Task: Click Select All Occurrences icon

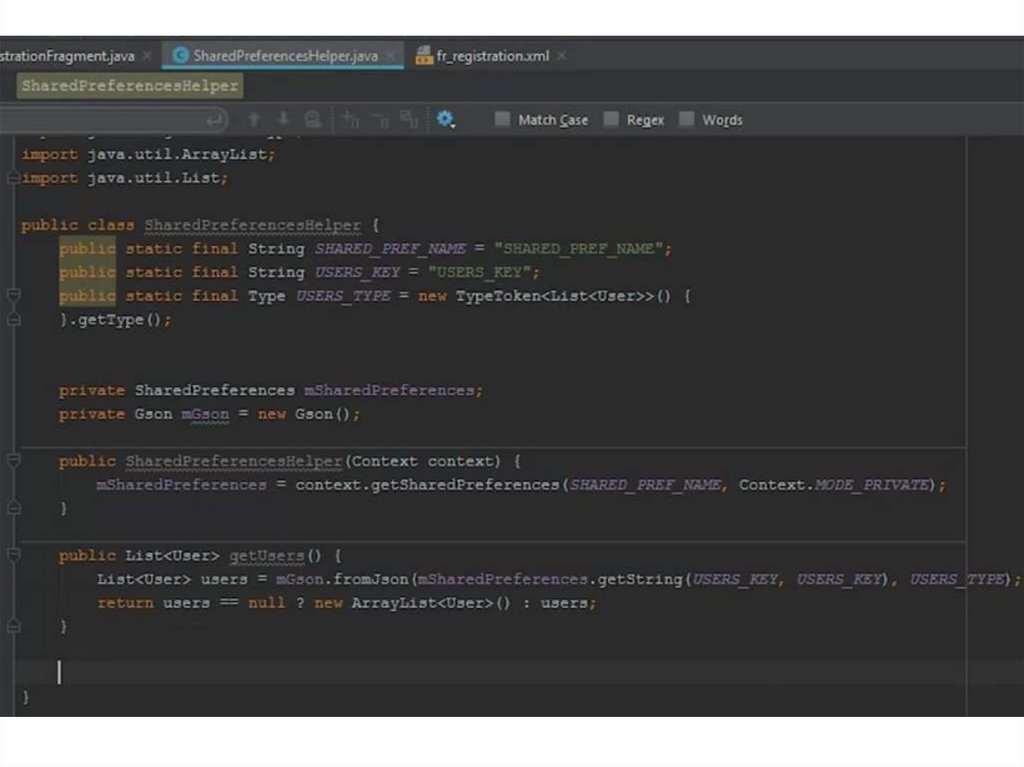Action: [x=408, y=120]
